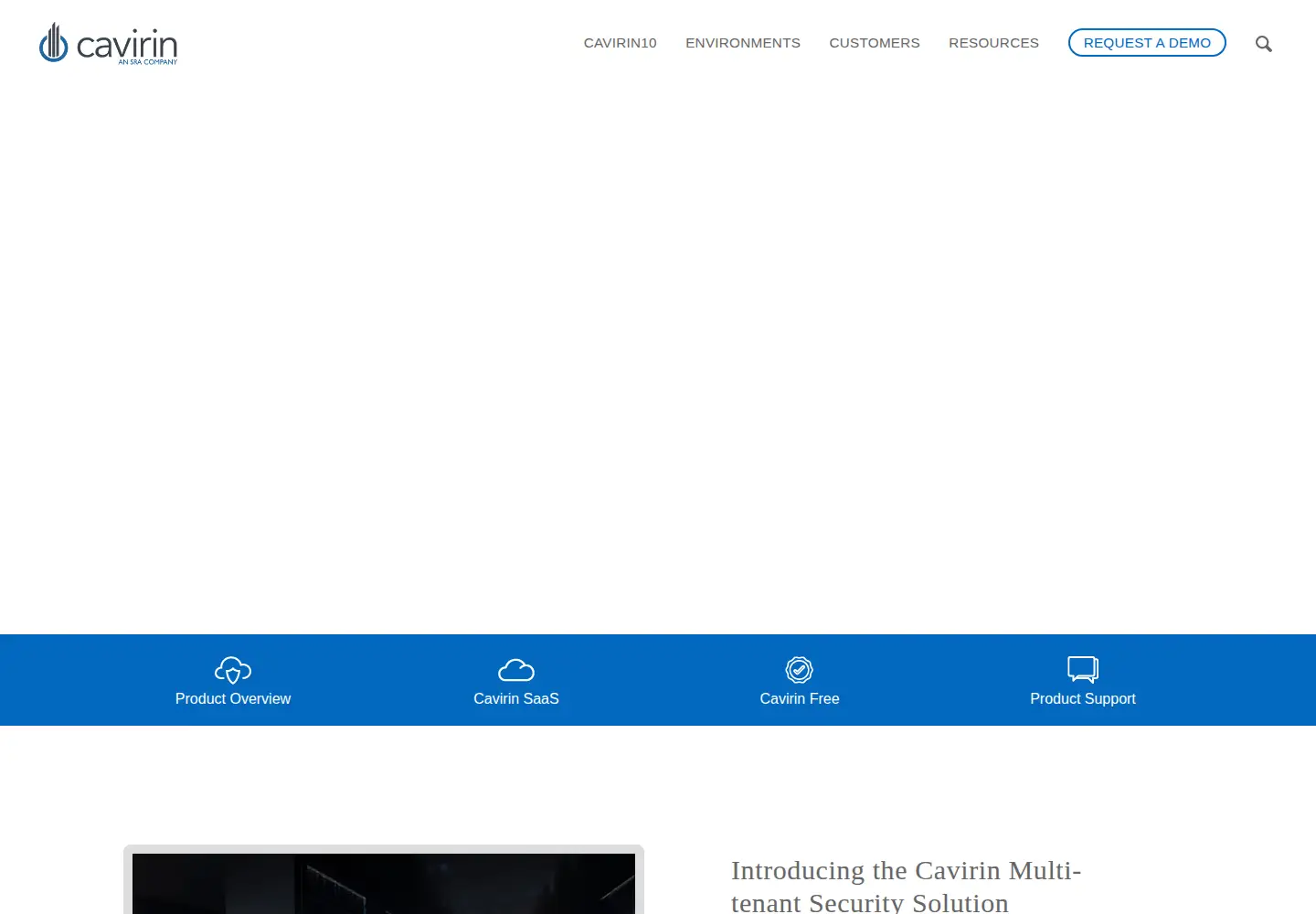1316x914 pixels.
Task: Click the dark video thumbnail
Action: point(384,884)
